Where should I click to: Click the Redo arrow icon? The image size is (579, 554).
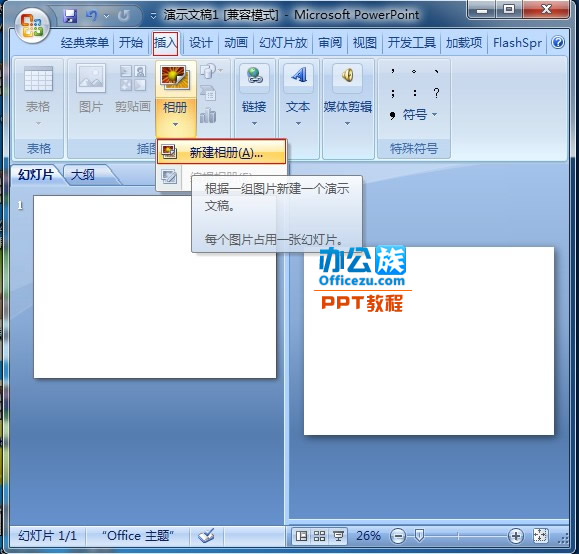[124, 16]
